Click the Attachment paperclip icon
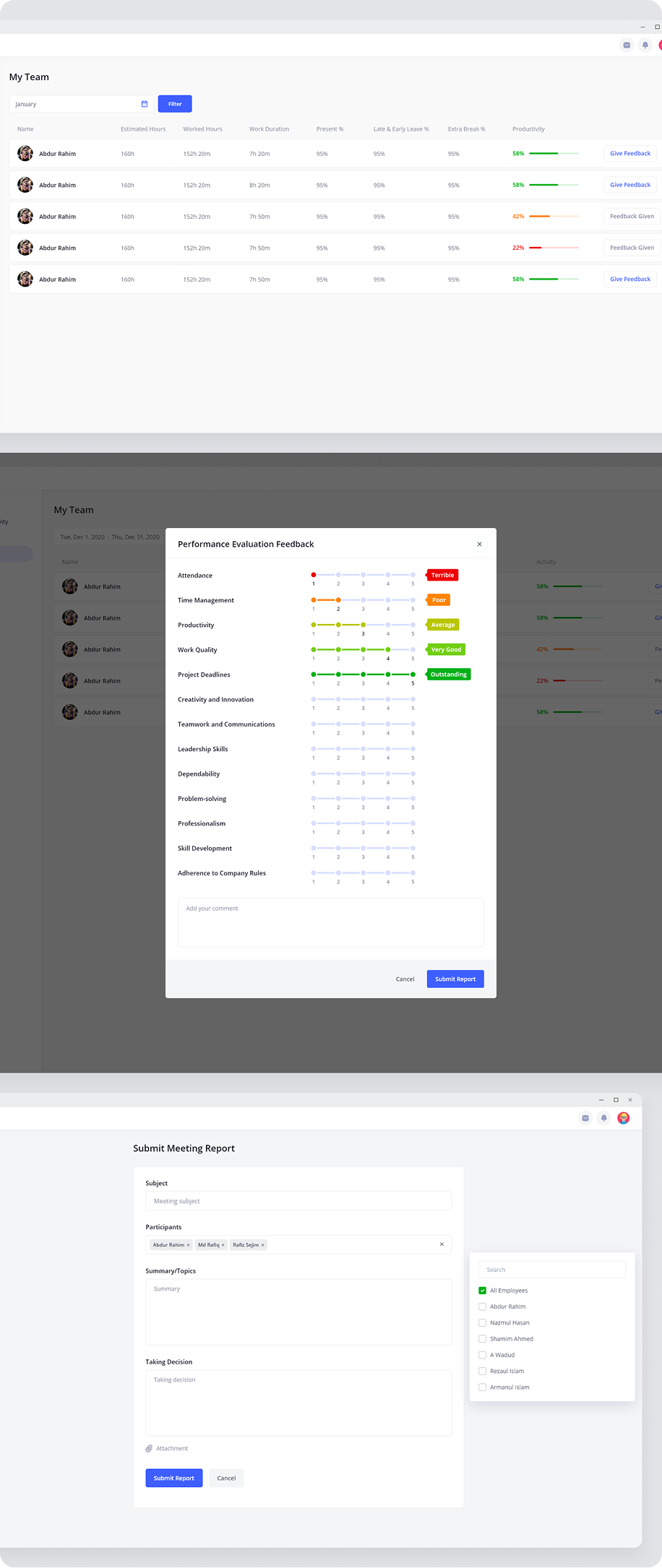 click(149, 1448)
